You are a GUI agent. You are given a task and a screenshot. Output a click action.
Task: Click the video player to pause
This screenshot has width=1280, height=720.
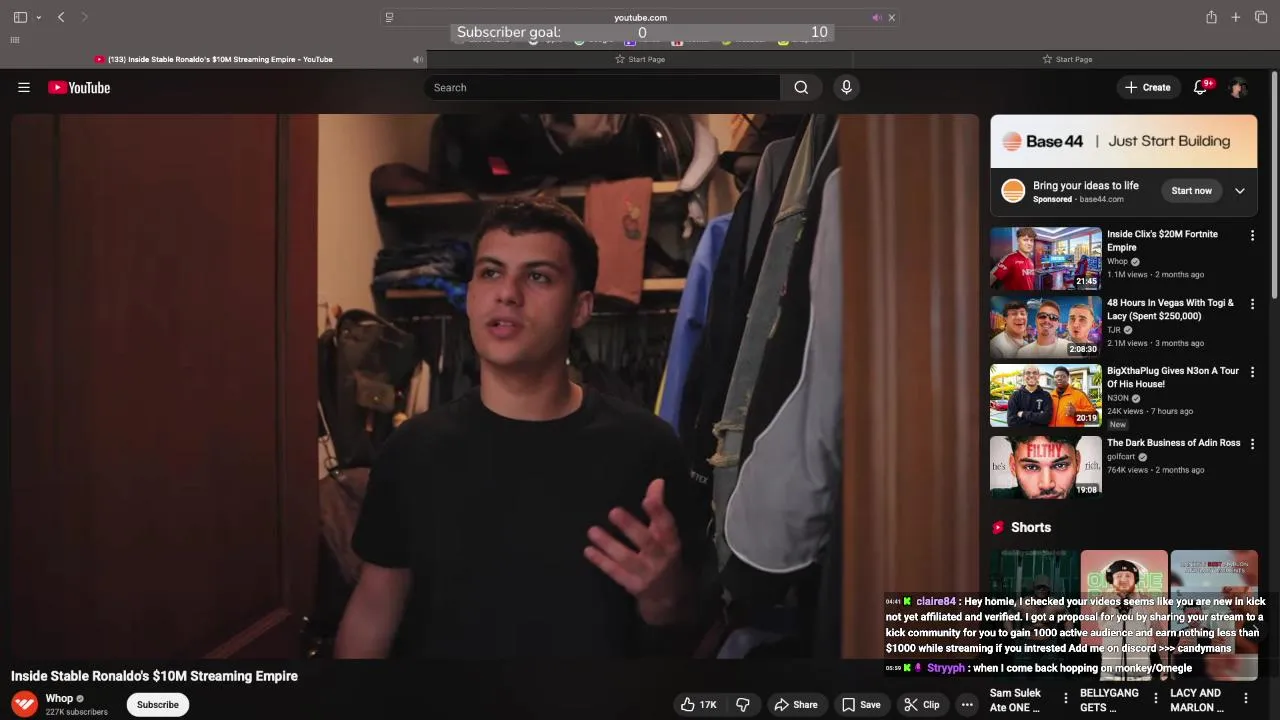495,386
